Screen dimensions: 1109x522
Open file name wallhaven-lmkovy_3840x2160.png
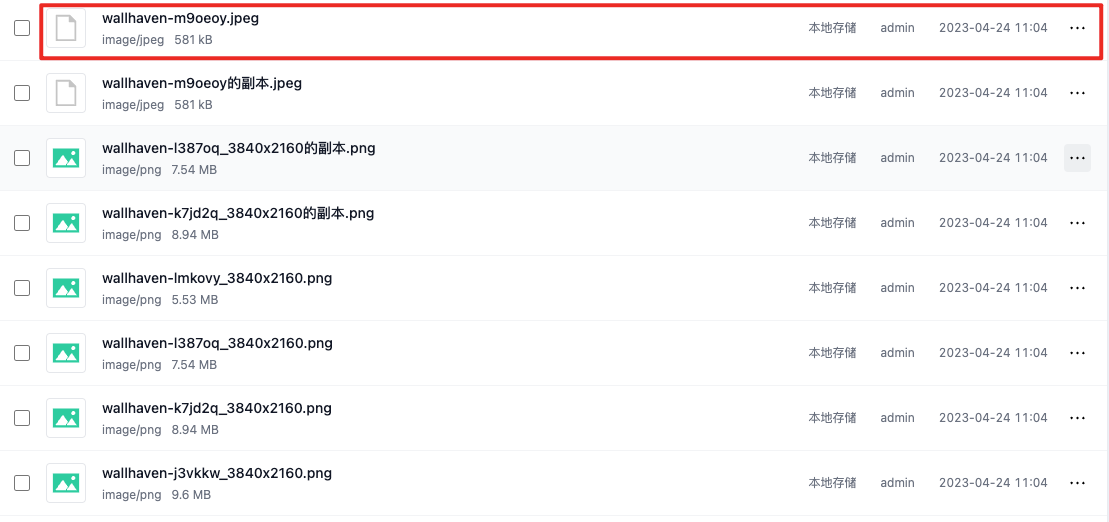pyautogui.click(x=217, y=279)
